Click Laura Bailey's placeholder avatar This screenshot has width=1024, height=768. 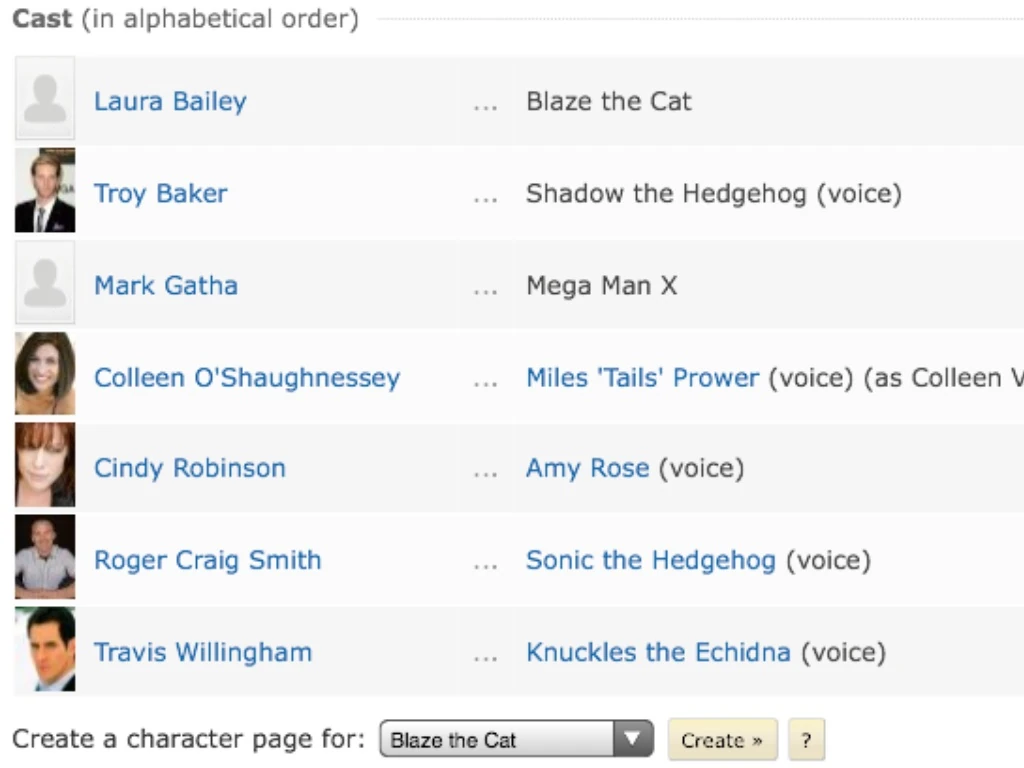pos(45,99)
